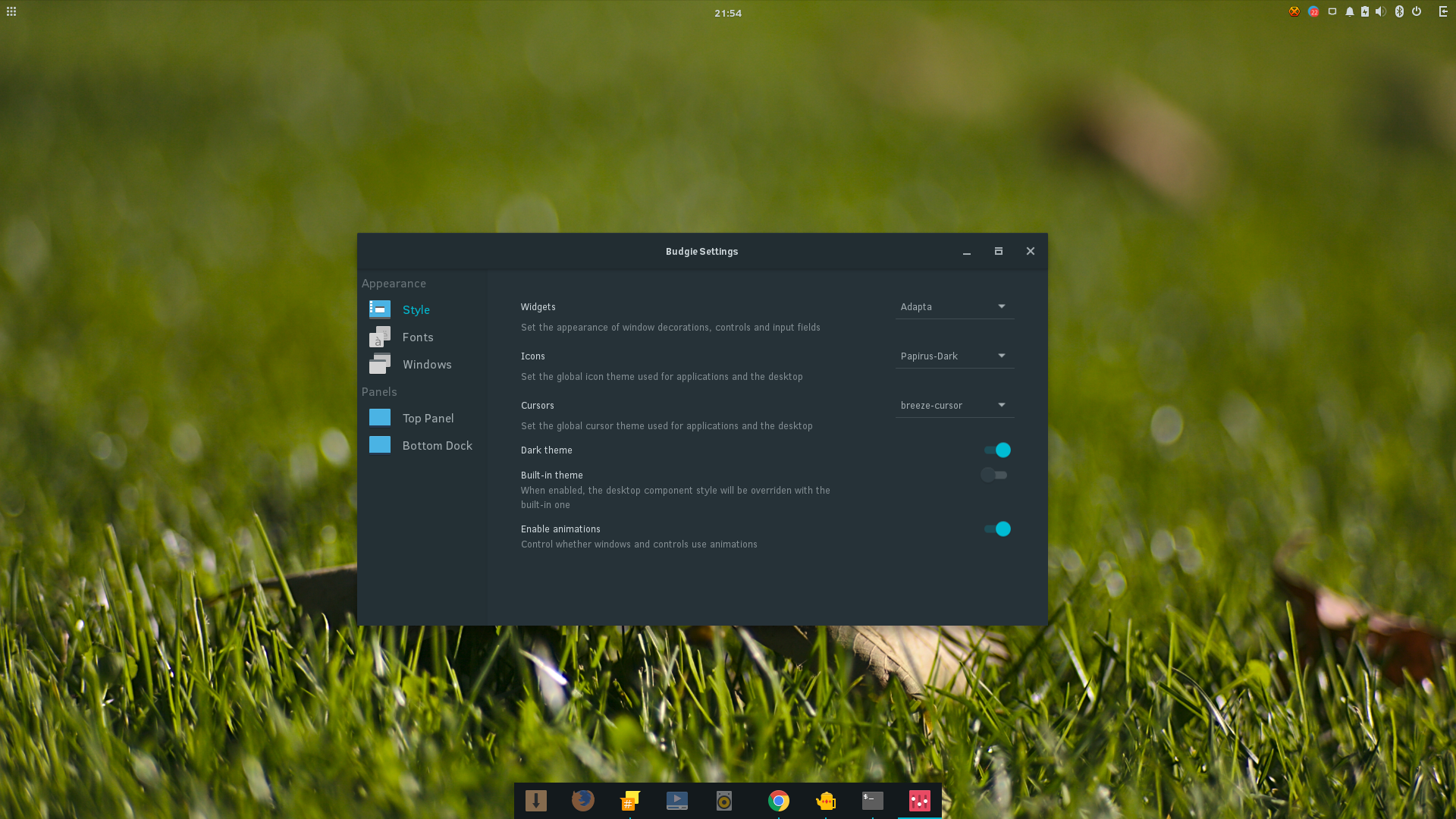Image resolution: width=1456 pixels, height=819 pixels.
Task: Click the 21:54 clock in the top panel
Action: click(x=728, y=13)
